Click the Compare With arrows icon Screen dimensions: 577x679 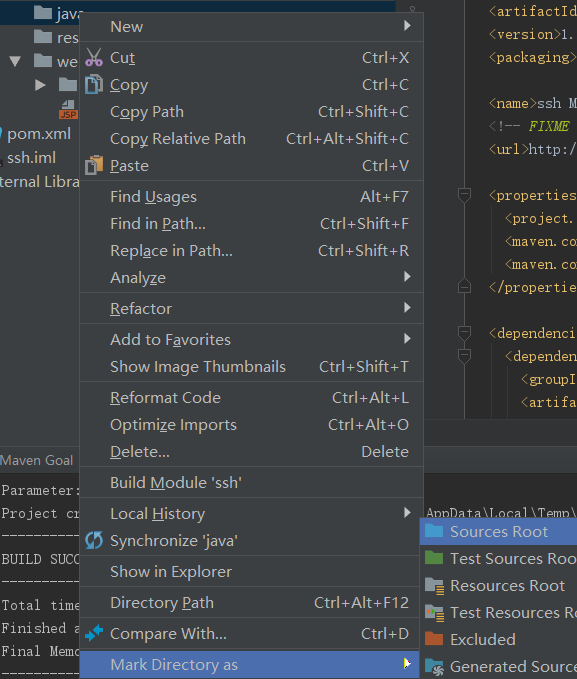coord(94,633)
